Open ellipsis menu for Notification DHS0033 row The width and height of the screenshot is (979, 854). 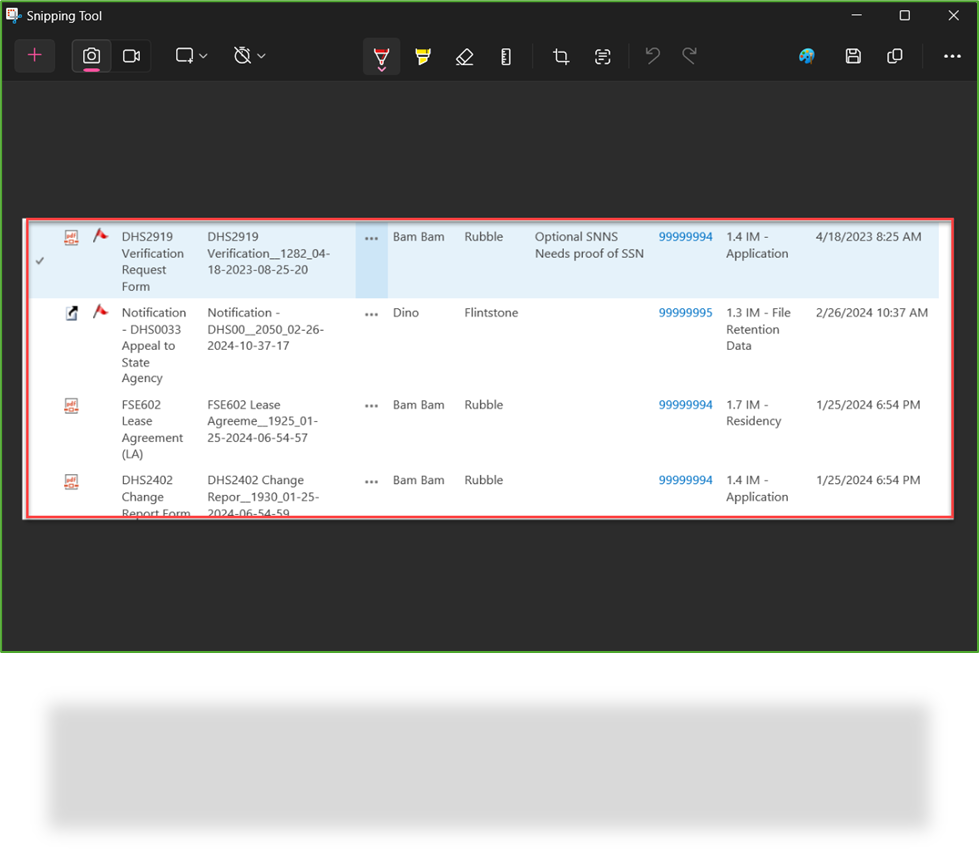coord(371,314)
